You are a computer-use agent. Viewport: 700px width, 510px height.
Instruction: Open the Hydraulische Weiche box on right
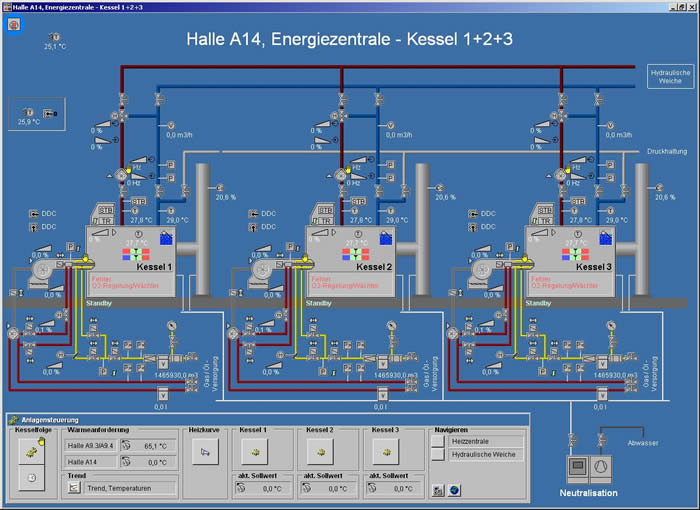pyautogui.click(x=670, y=76)
